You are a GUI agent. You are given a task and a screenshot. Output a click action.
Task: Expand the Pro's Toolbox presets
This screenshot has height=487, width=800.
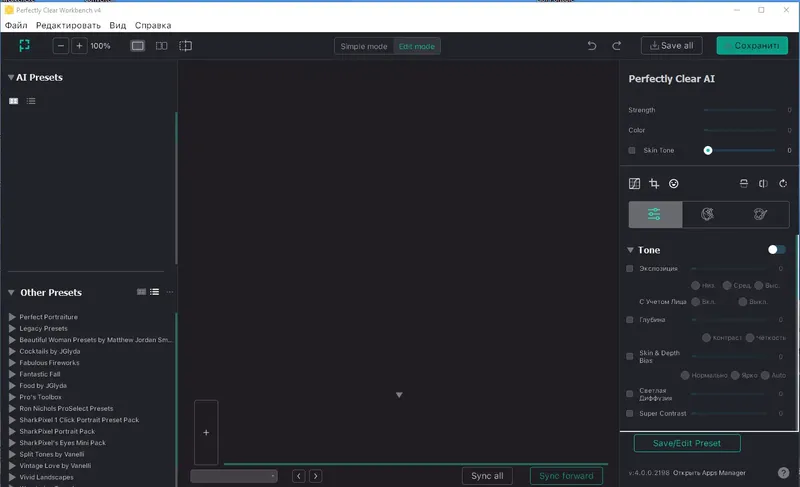12,397
